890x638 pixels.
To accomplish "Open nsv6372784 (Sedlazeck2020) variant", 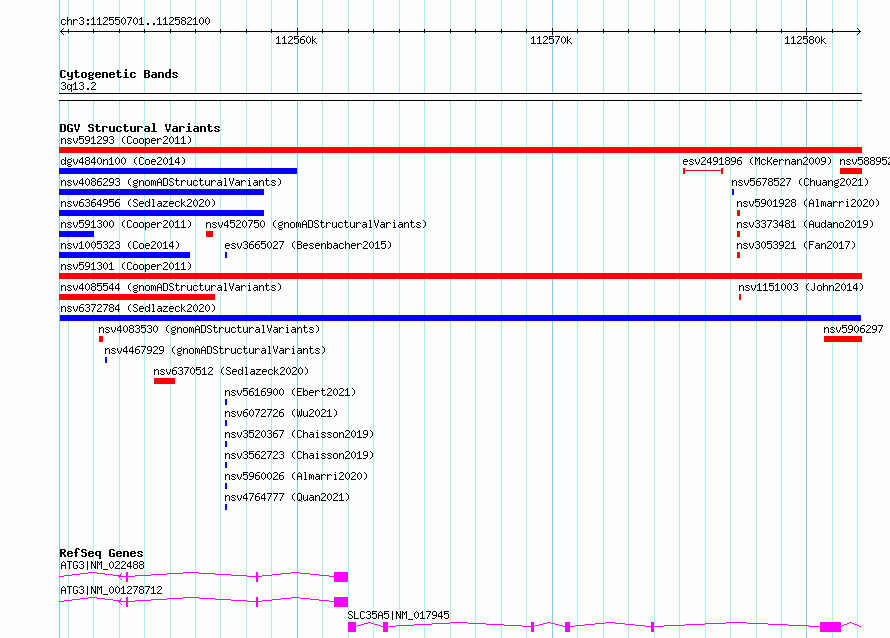I will (x=138, y=308).
